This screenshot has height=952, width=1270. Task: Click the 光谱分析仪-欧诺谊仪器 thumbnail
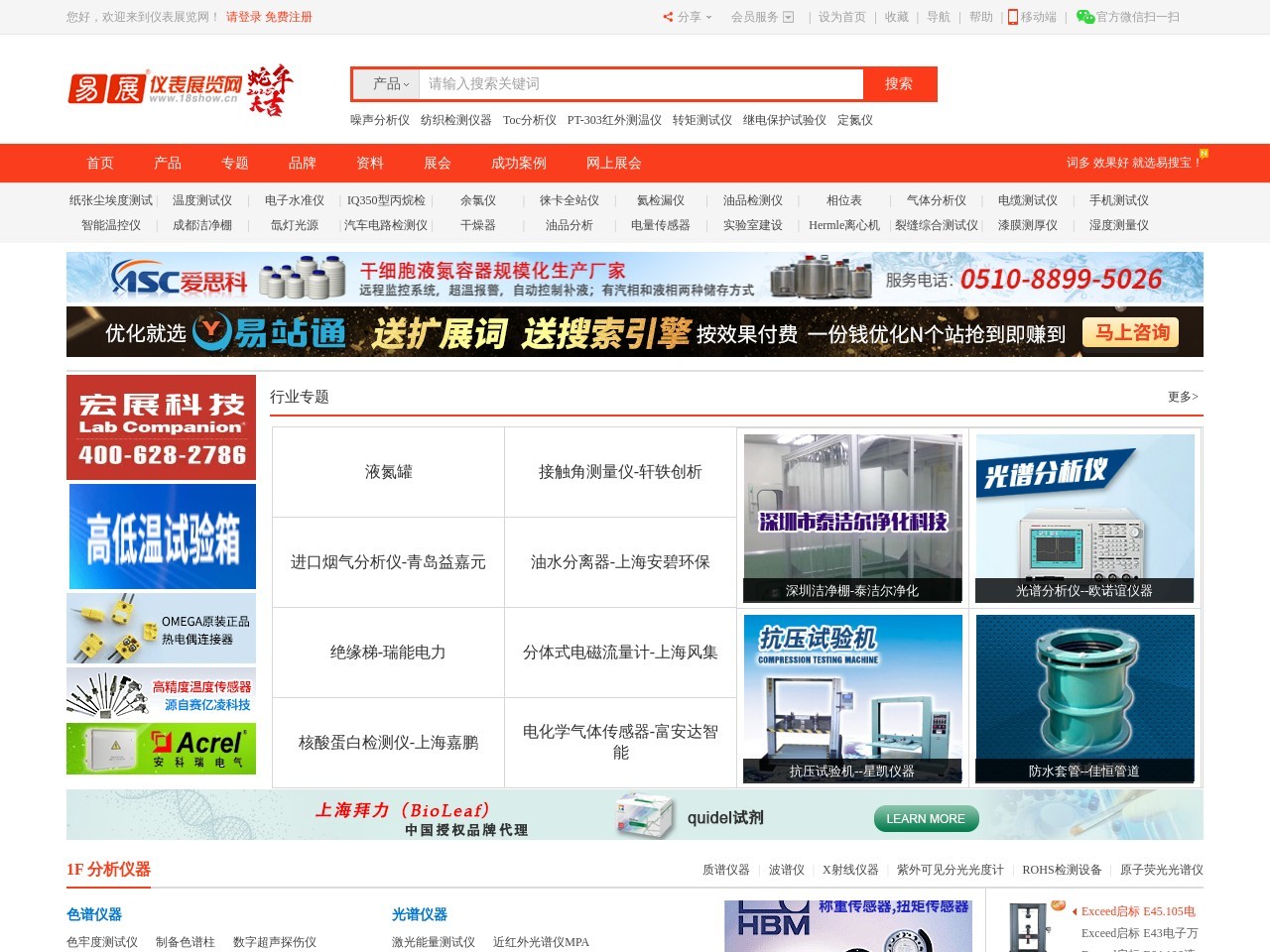[x=1084, y=519]
